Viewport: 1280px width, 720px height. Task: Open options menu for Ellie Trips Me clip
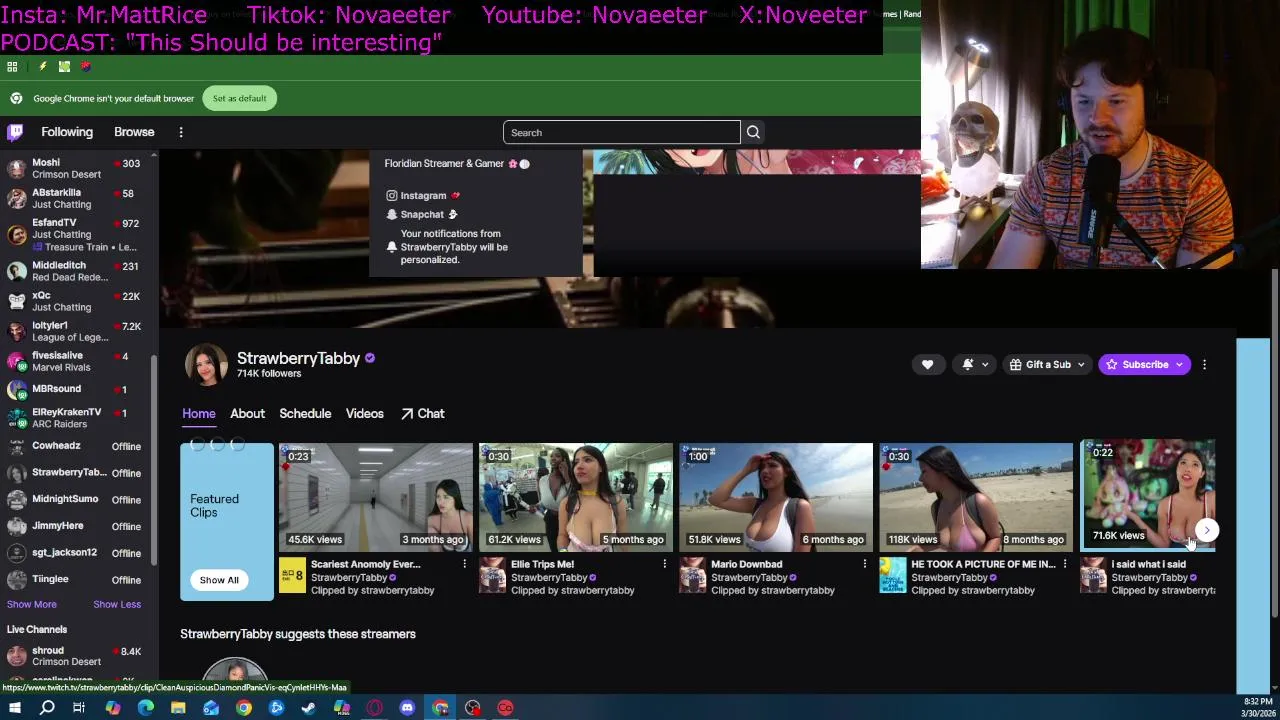click(x=664, y=565)
